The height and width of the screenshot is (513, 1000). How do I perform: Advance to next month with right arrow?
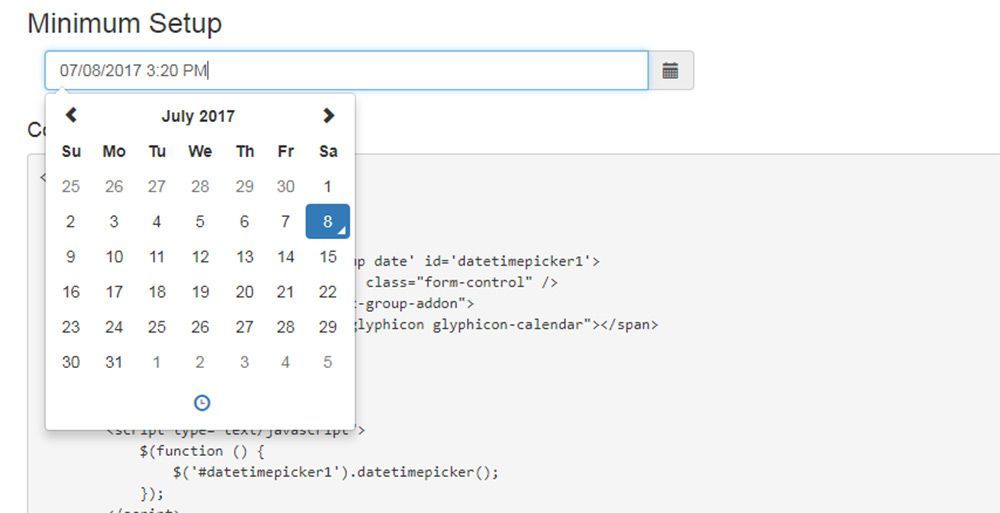[x=328, y=115]
